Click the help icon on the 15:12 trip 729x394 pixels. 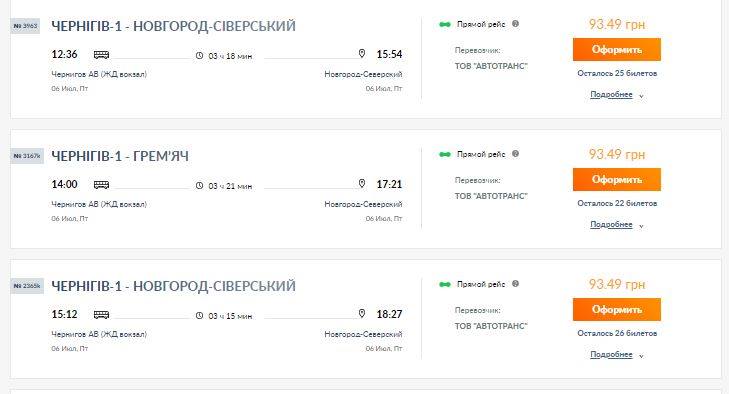click(x=515, y=284)
